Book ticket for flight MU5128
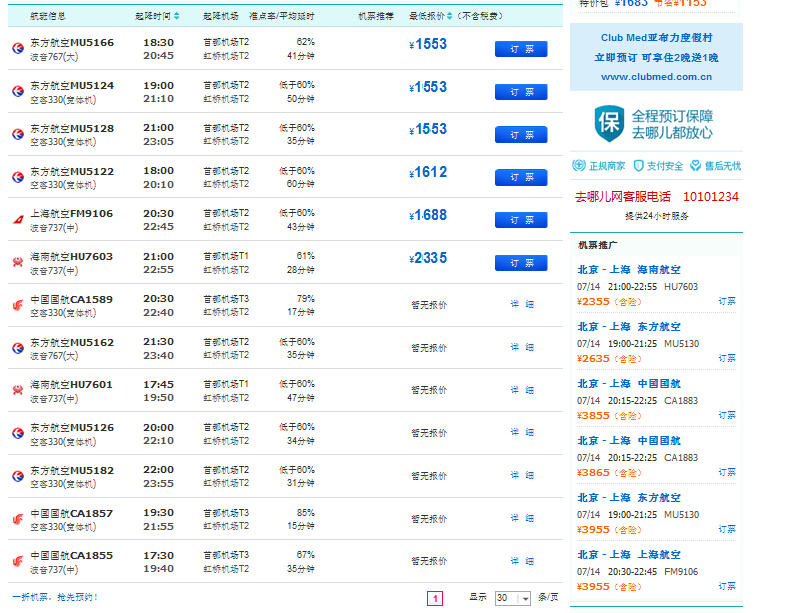Viewport: 788px width, 613px height. pos(521,135)
